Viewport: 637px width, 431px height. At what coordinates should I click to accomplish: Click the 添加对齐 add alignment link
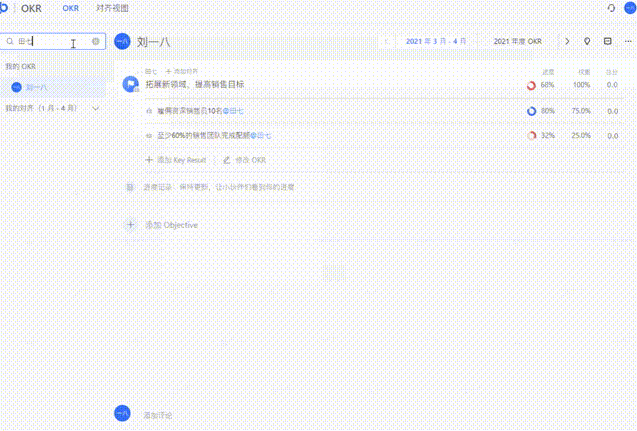click(x=182, y=71)
